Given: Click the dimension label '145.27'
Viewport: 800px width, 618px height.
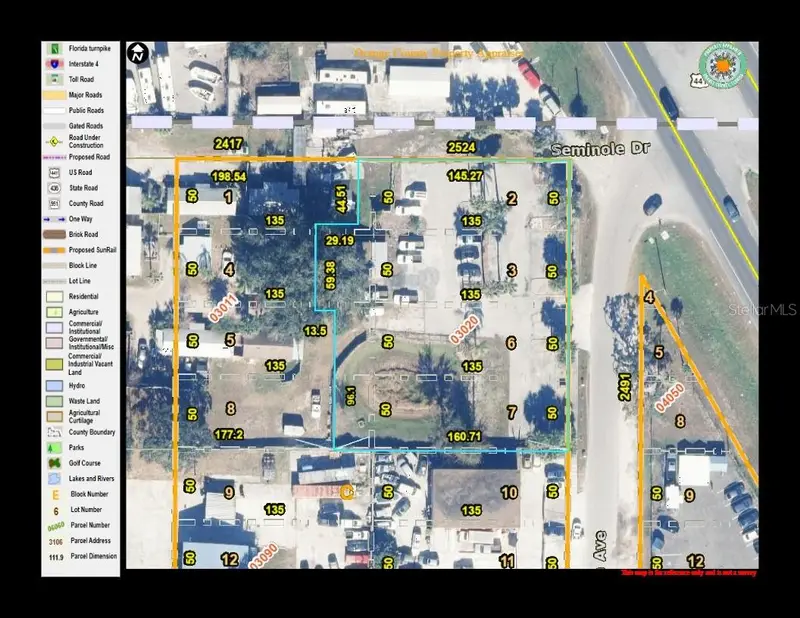Looking at the screenshot, I should pos(465,176).
